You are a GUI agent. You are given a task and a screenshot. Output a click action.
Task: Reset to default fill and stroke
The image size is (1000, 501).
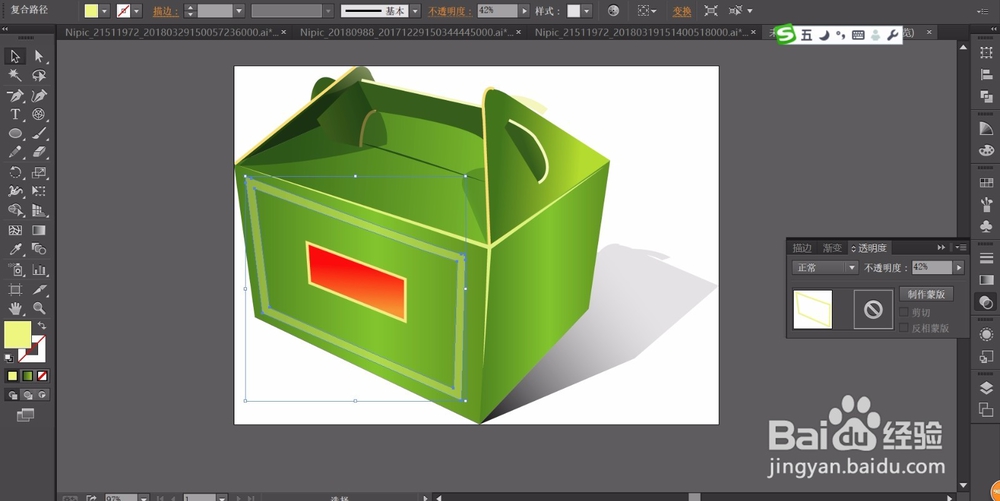(9, 358)
